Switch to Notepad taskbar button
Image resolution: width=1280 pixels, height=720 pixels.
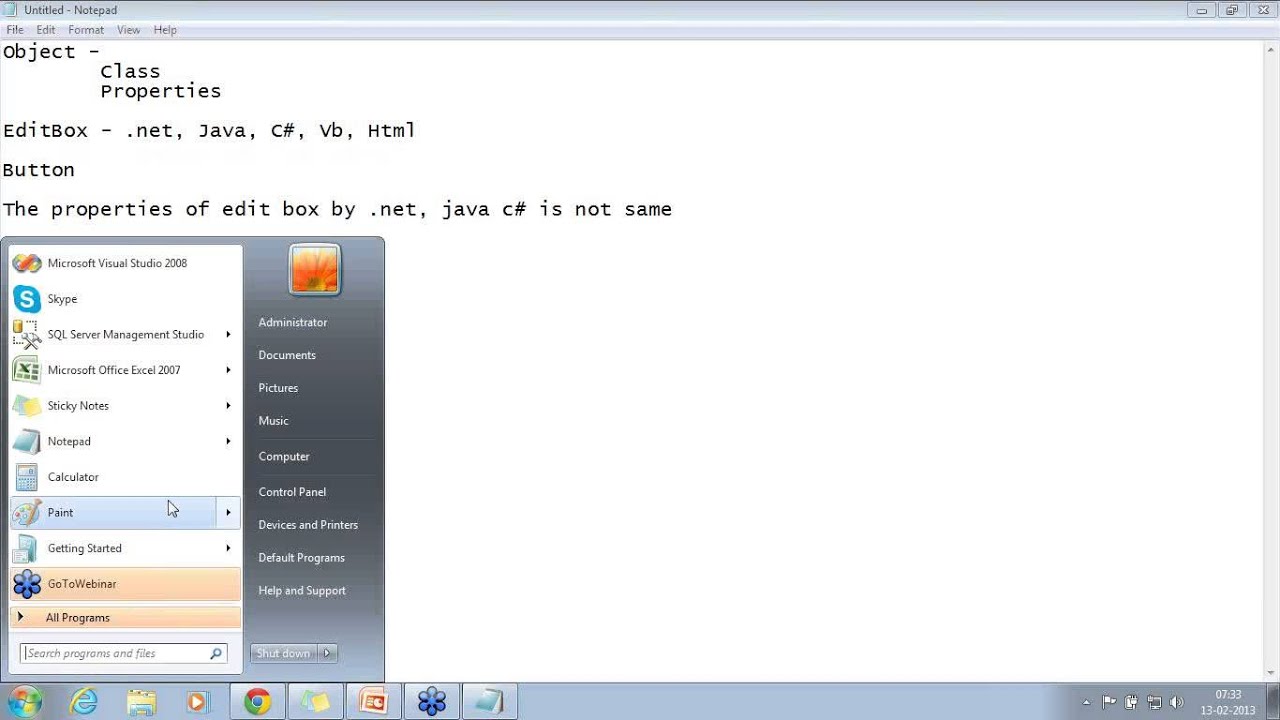(x=490, y=702)
